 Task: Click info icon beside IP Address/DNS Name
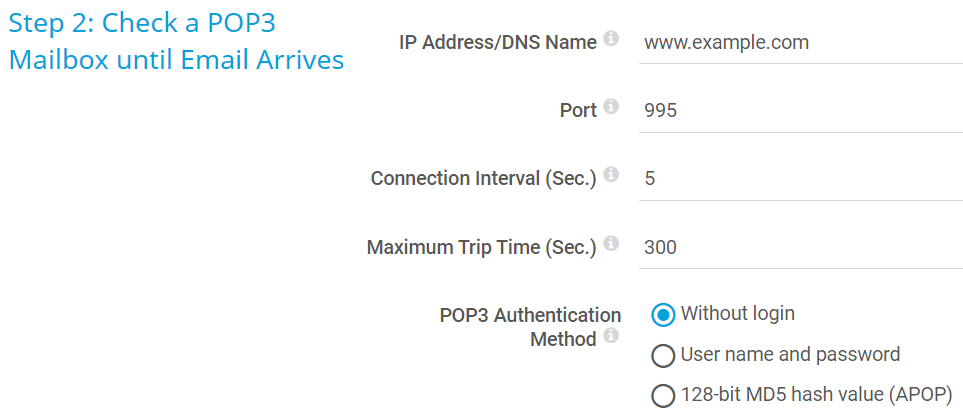[611, 39]
